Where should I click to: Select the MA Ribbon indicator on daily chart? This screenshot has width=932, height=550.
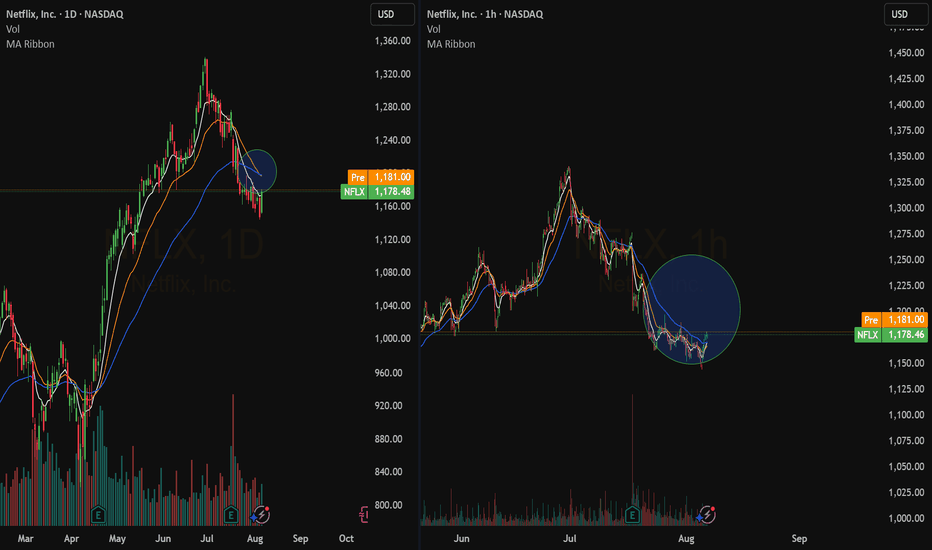pos(30,44)
